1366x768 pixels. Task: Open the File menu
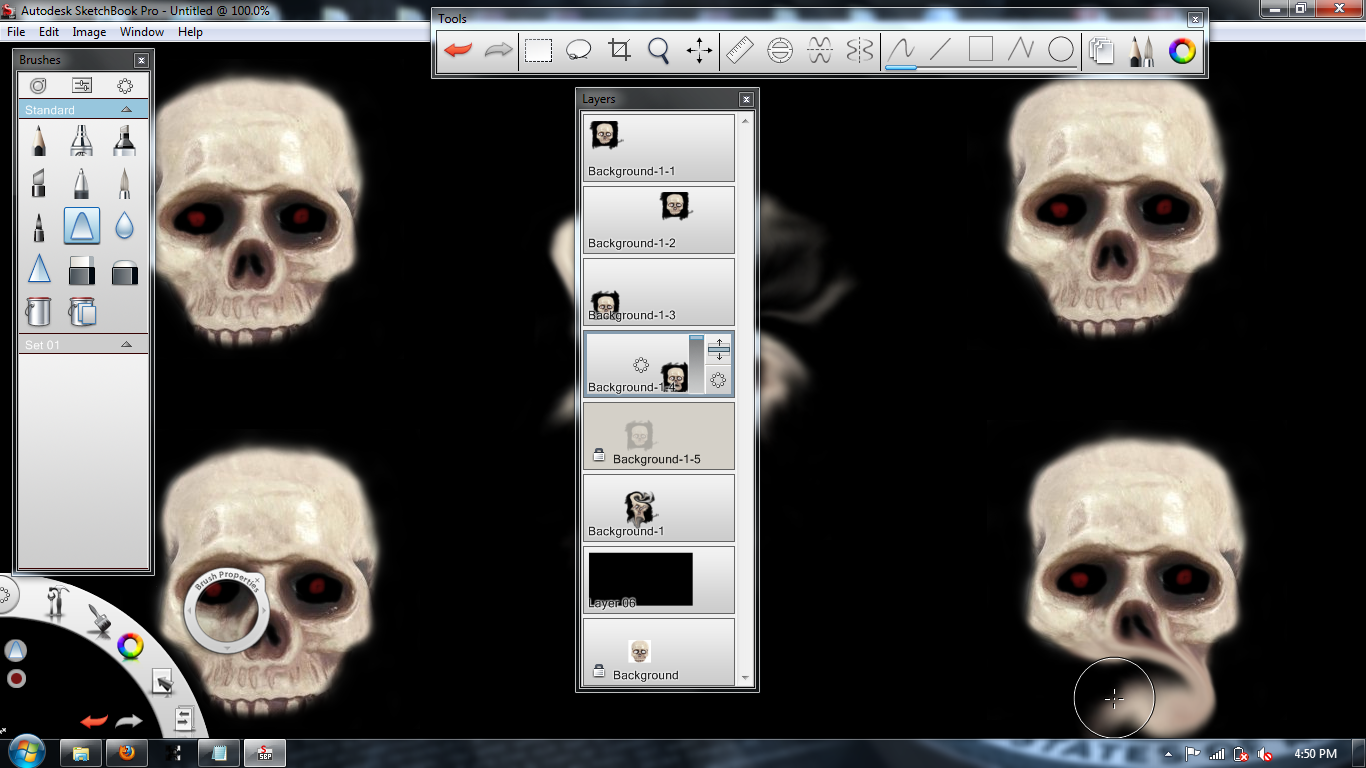16,32
